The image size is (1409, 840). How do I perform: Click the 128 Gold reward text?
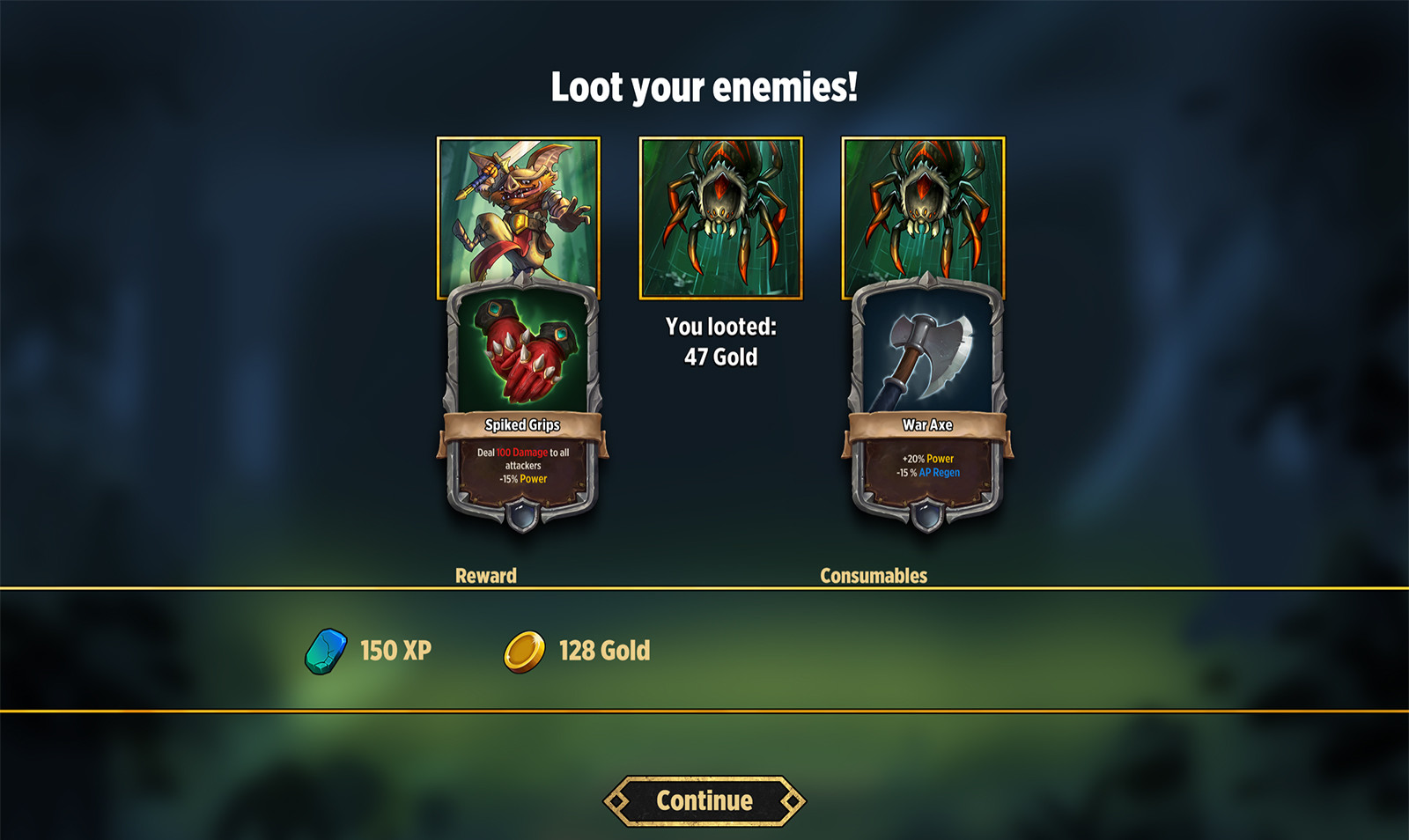click(604, 651)
